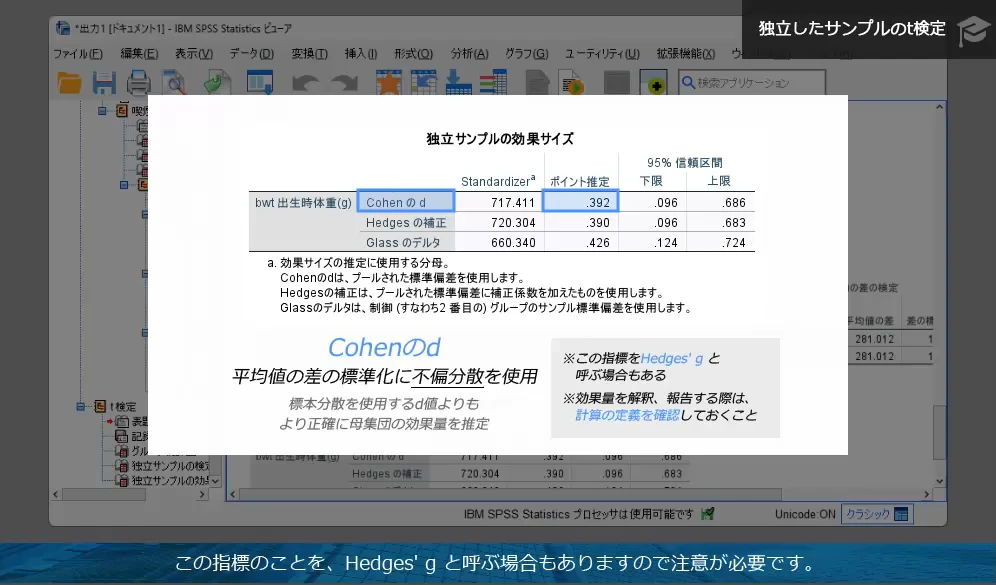Open Print Preview from the toolbar
Image resolution: width=996 pixels, height=585 pixels.
(172, 84)
